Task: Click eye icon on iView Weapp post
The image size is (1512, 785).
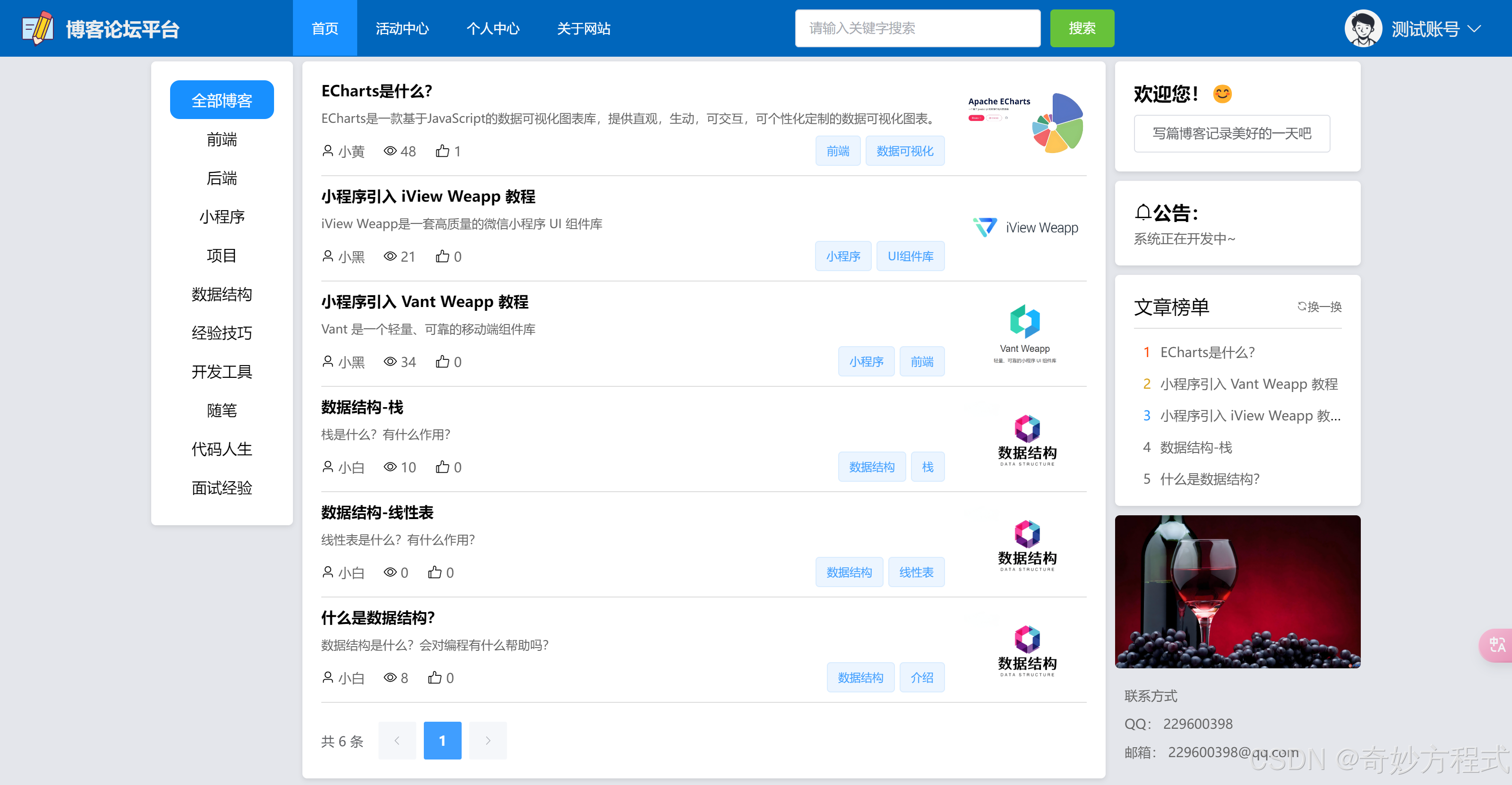Action: coord(390,256)
